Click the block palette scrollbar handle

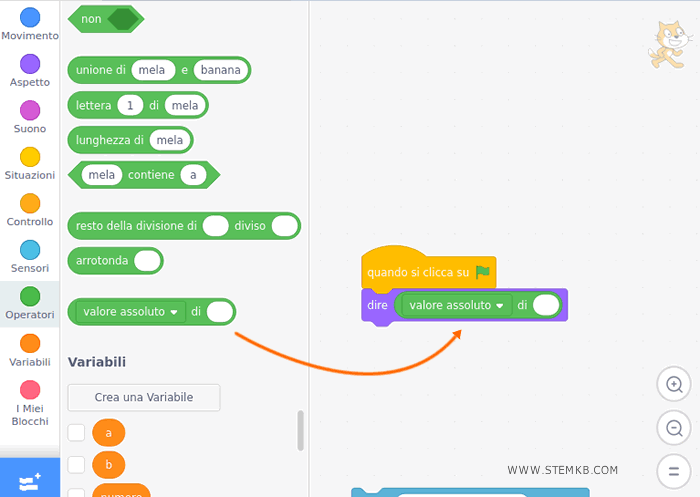click(x=301, y=430)
